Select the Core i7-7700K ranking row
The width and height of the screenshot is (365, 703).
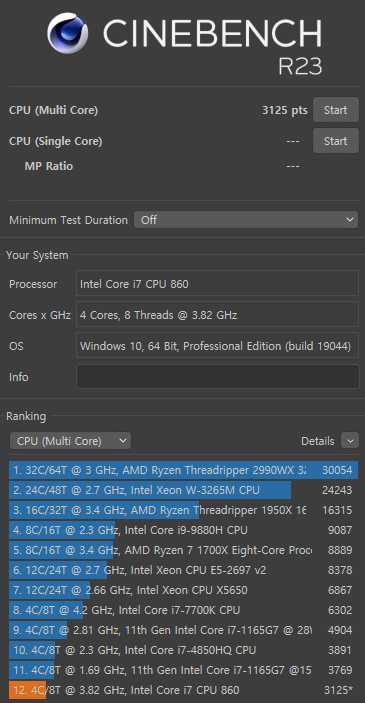click(x=183, y=610)
